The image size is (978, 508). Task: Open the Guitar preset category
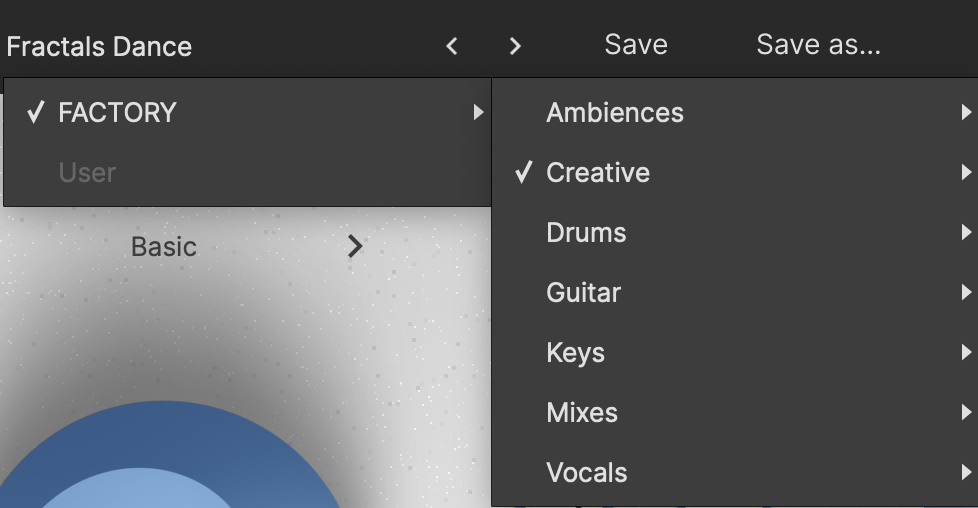[x=583, y=293]
